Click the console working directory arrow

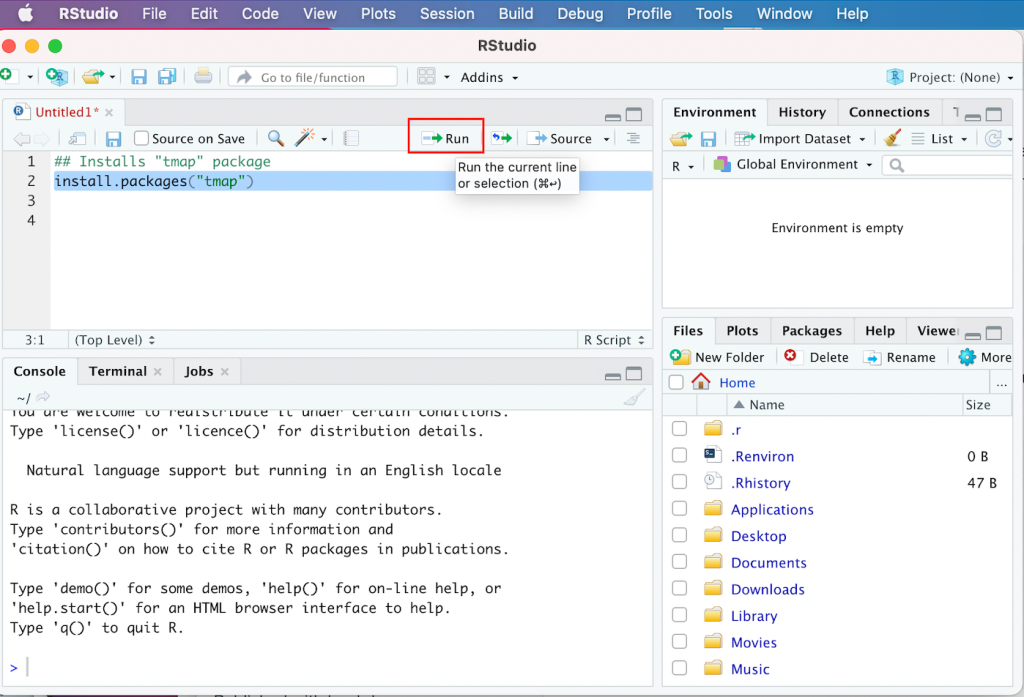(43, 397)
